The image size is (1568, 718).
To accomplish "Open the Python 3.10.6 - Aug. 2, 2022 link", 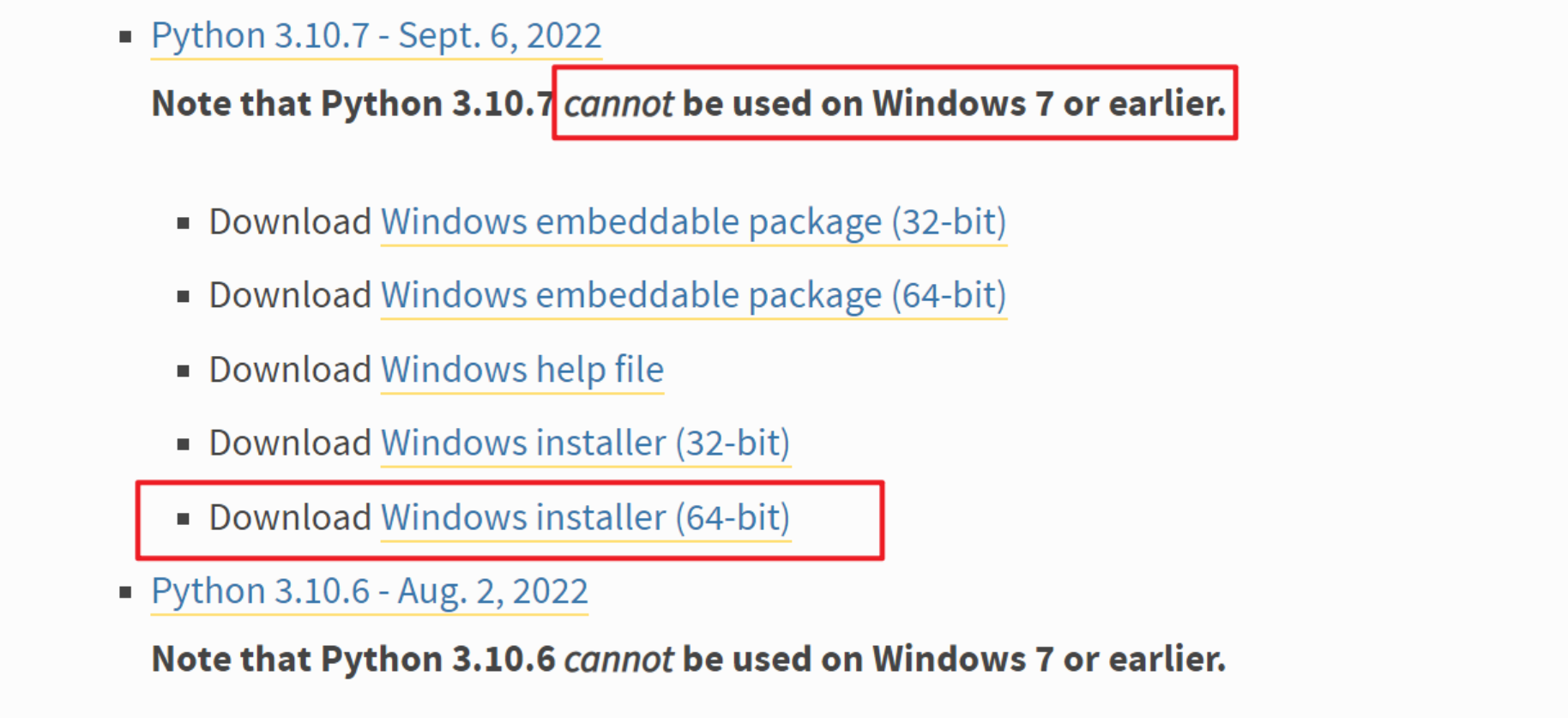I will pyautogui.click(x=369, y=592).
